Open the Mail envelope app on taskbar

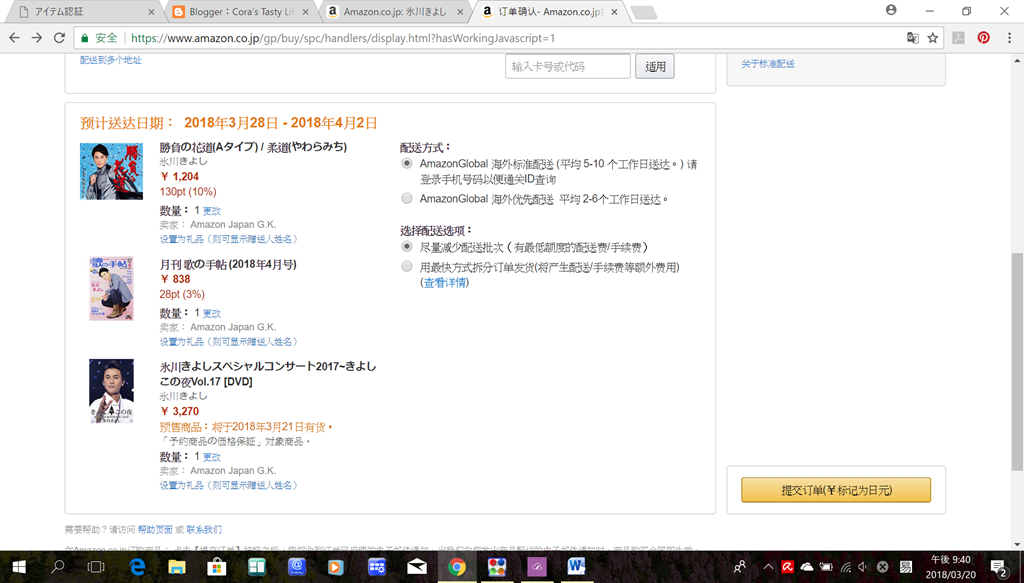[x=417, y=567]
